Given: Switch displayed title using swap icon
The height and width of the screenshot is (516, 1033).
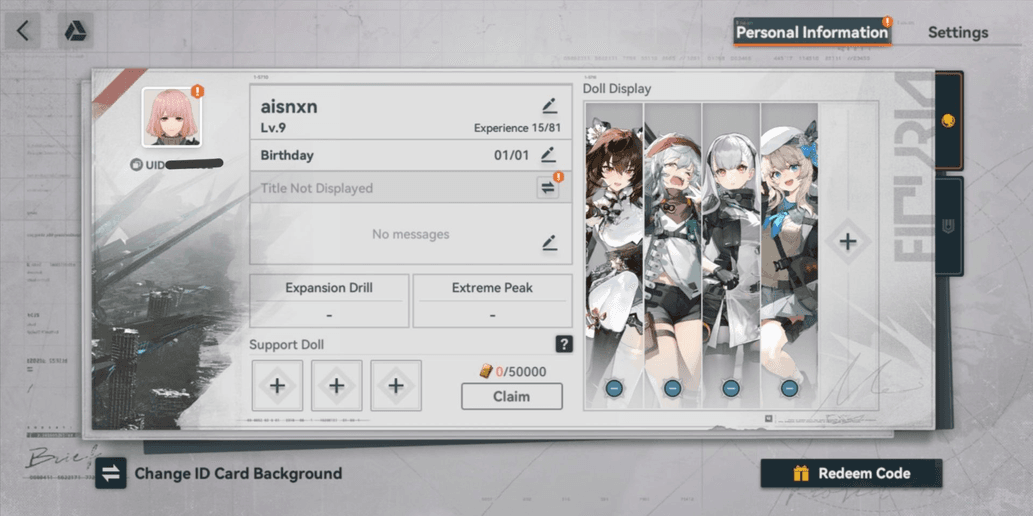Looking at the screenshot, I should (x=548, y=188).
